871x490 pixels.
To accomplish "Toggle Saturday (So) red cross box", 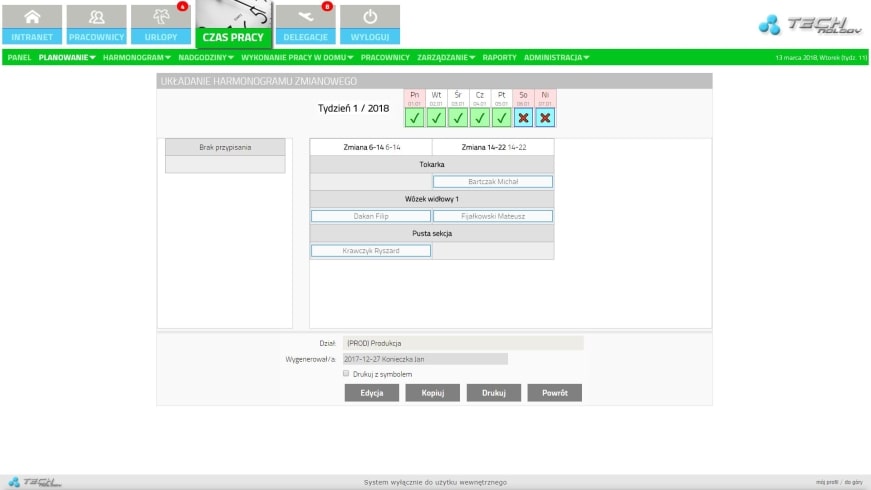I will tap(523, 118).
